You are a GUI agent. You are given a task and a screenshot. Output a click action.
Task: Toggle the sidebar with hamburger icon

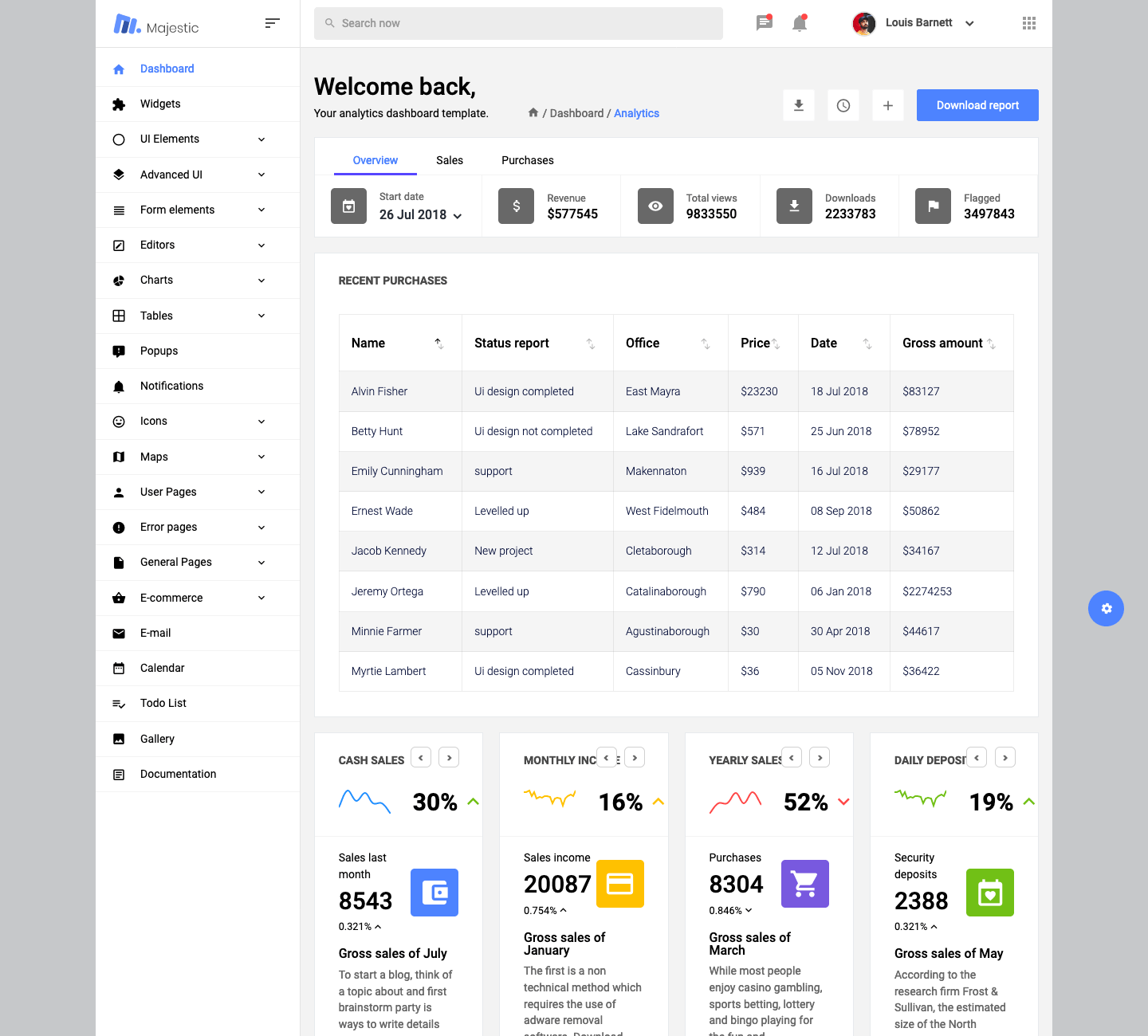point(272,23)
